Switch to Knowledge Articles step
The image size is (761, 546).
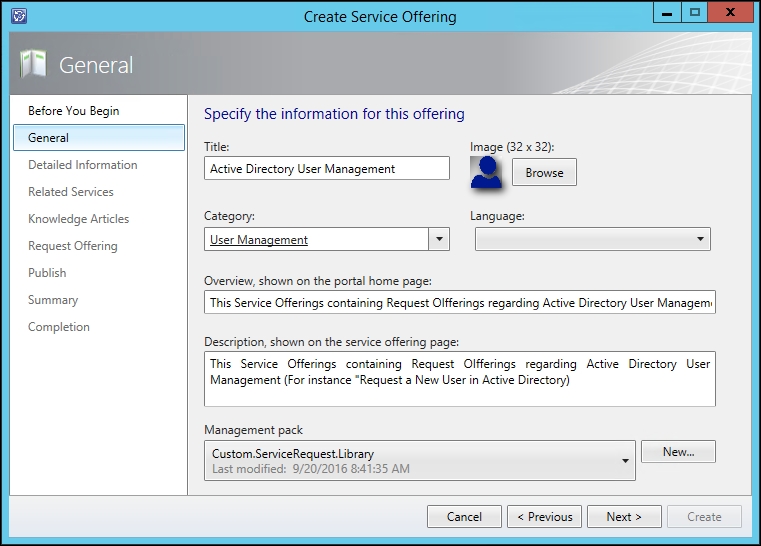click(x=79, y=219)
